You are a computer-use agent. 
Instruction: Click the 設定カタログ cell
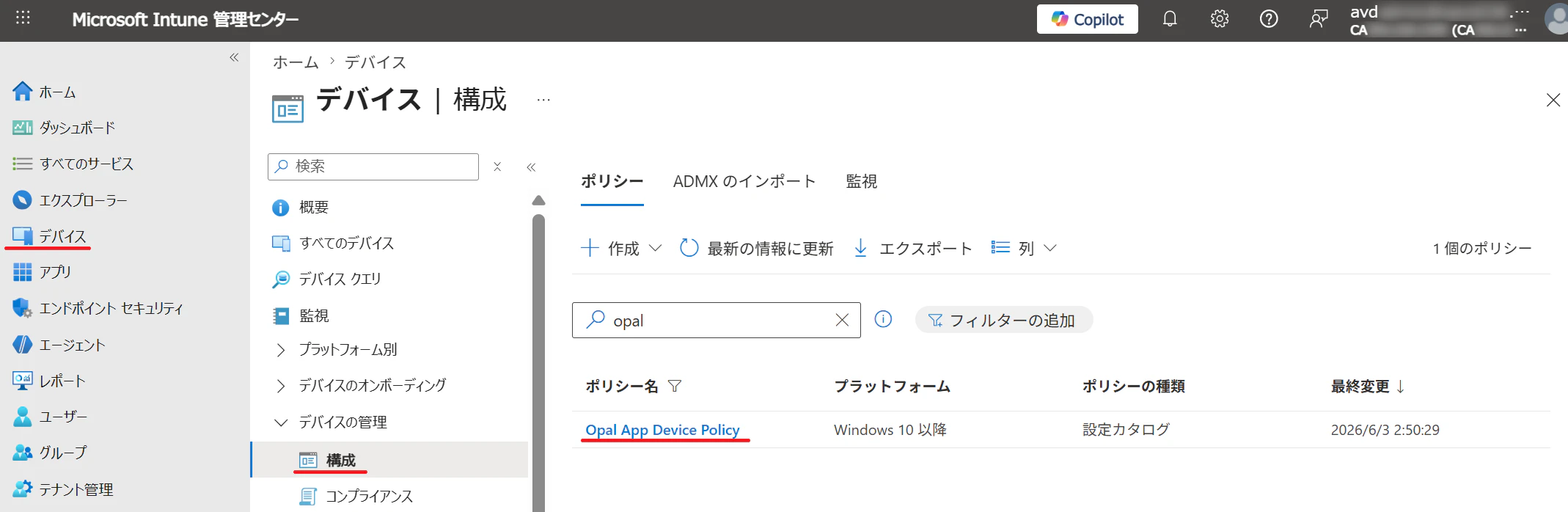click(x=1126, y=430)
